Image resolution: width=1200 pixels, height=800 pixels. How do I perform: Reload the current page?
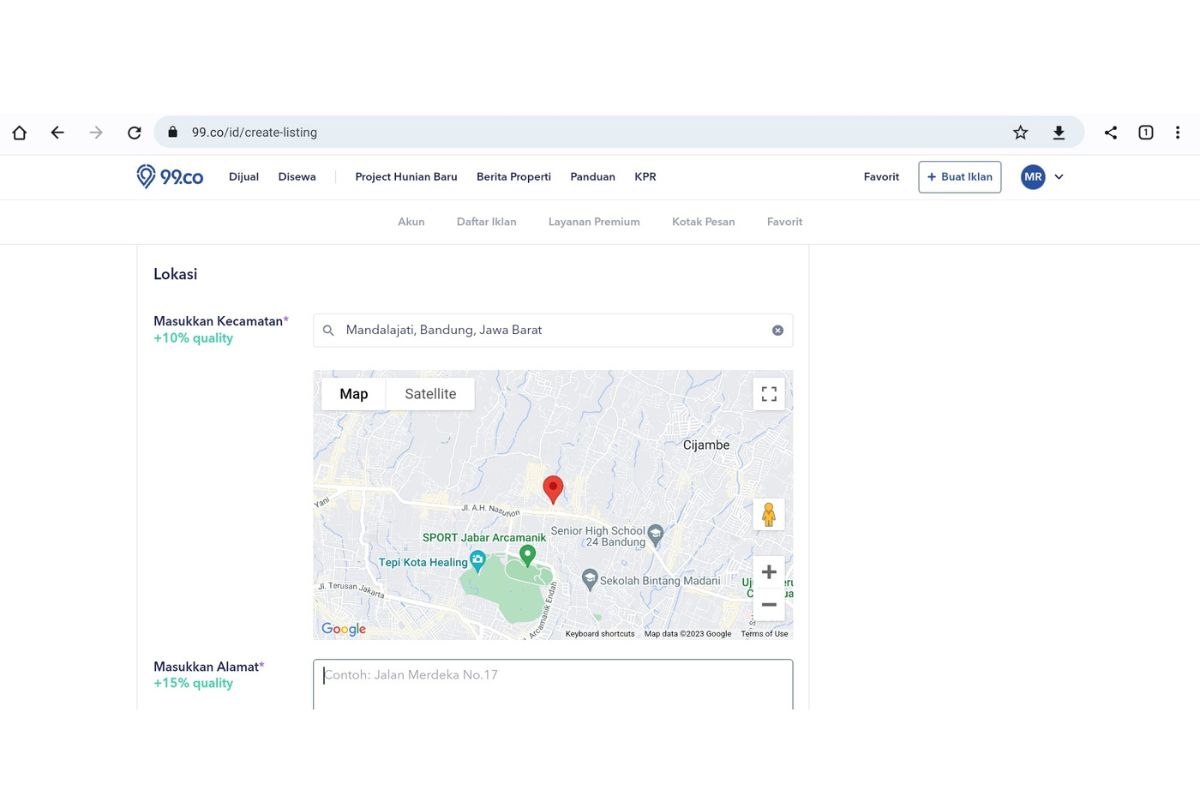pos(134,132)
